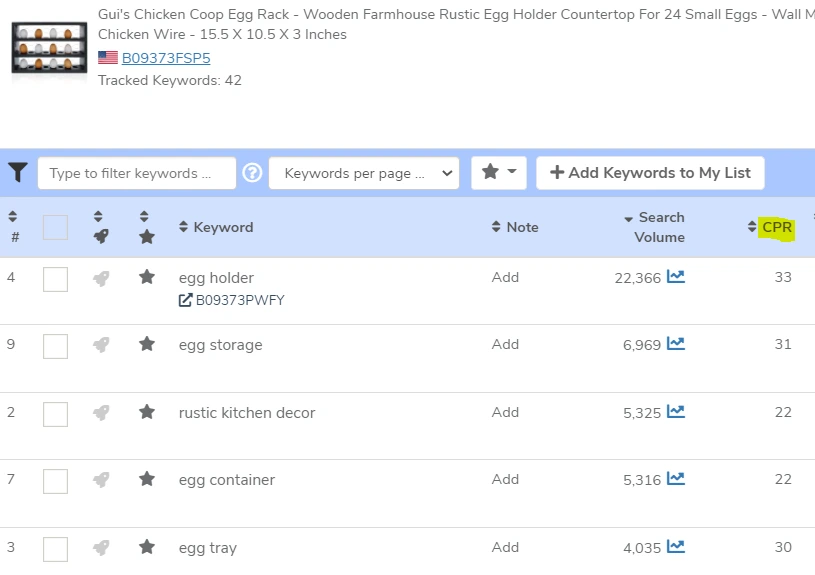Toggle star for rustic kitchen decor keyword
Viewport: 815px width, 575px height.
coord(147,412)
